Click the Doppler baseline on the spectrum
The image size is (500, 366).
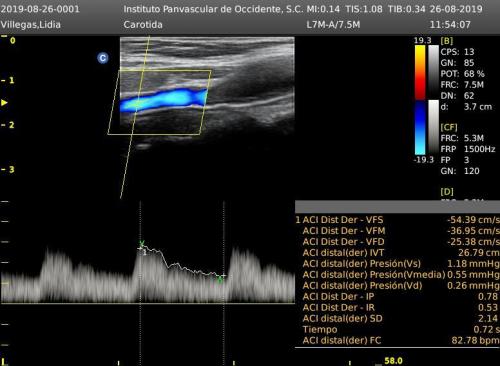coord(148,303)
